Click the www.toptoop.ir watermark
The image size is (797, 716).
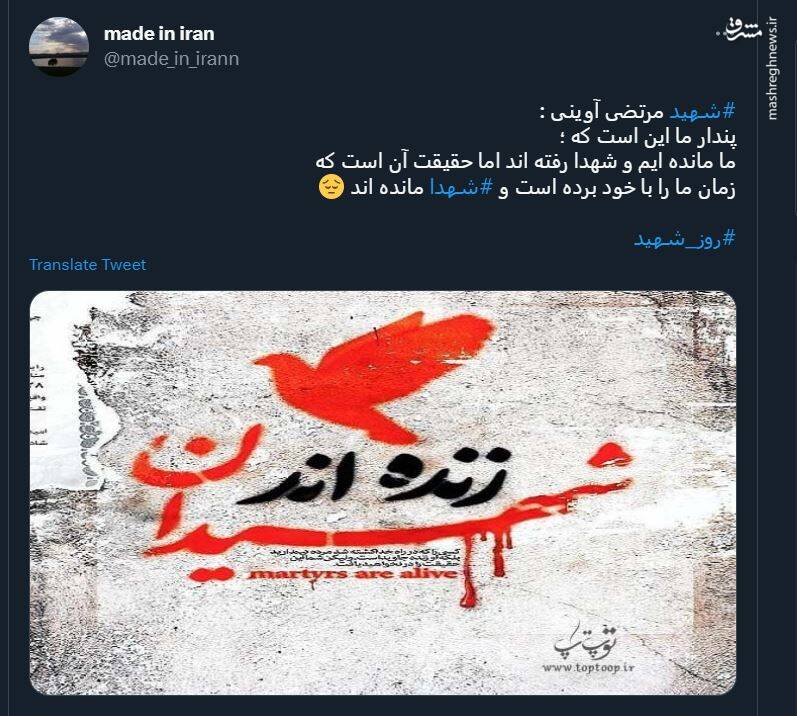[x=588, y=667]
